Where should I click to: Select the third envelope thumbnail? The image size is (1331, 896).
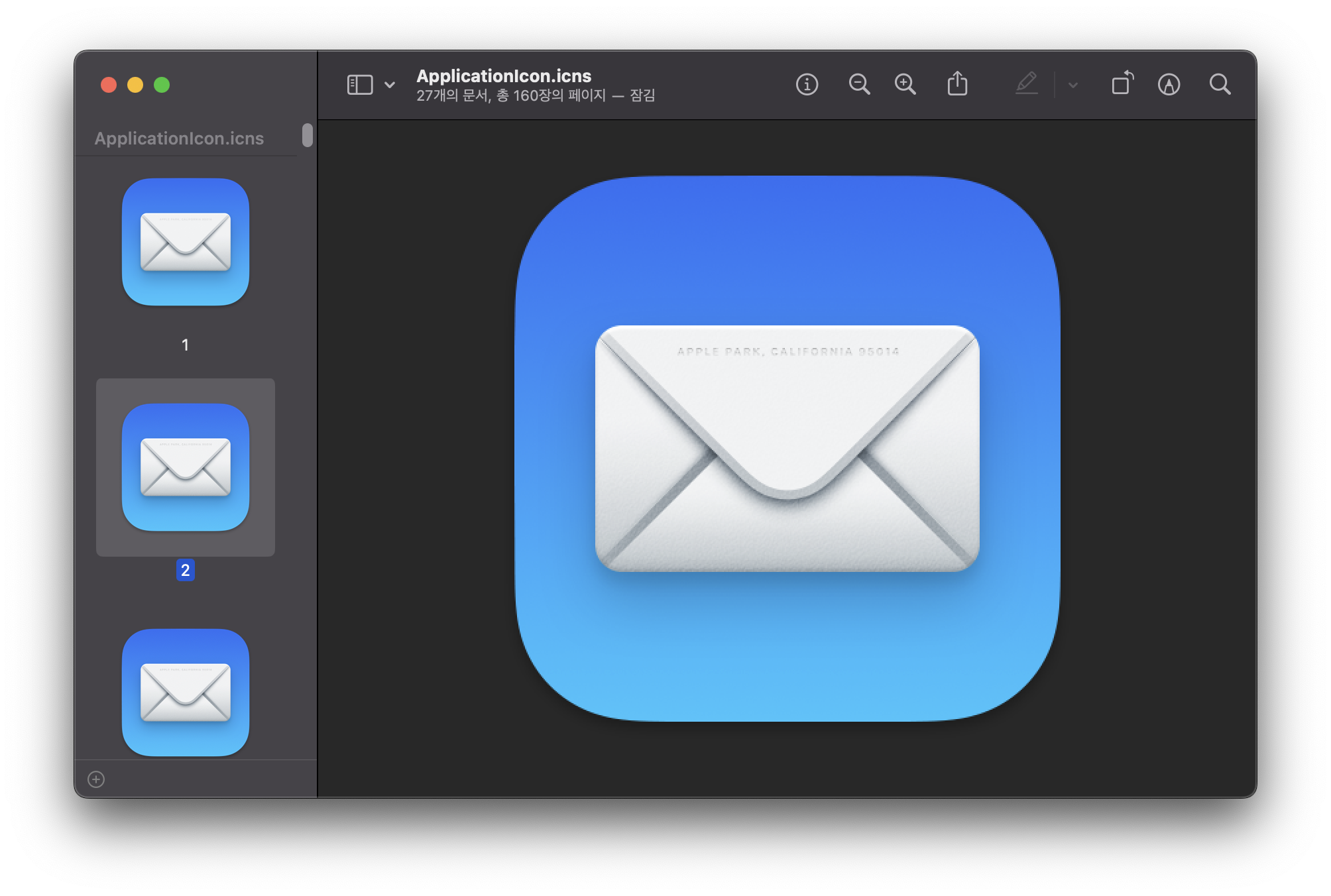[x=186, y=693]
